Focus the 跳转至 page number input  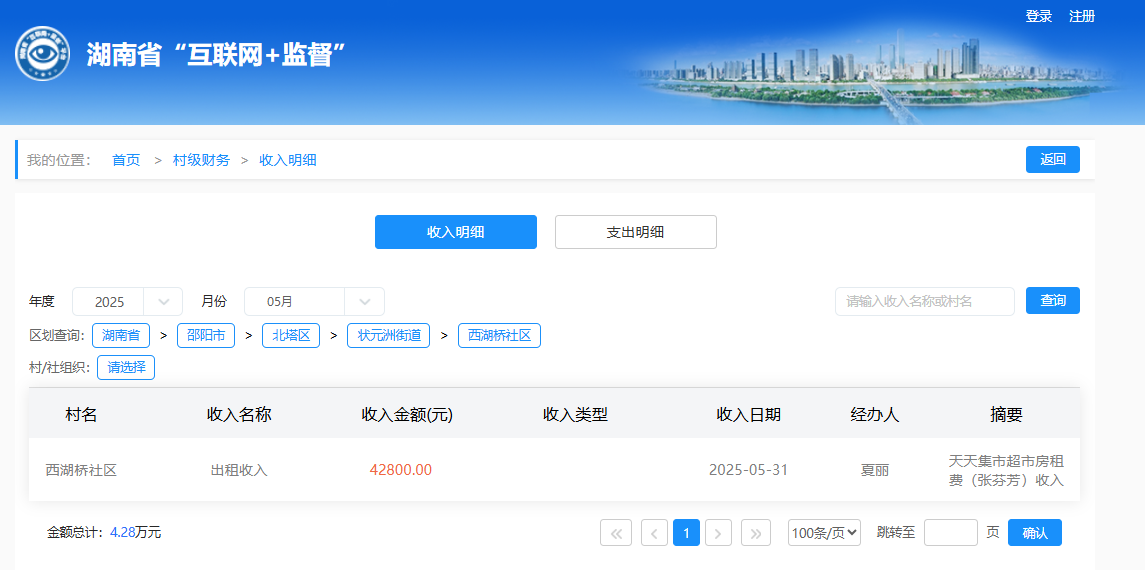[951, 533]
